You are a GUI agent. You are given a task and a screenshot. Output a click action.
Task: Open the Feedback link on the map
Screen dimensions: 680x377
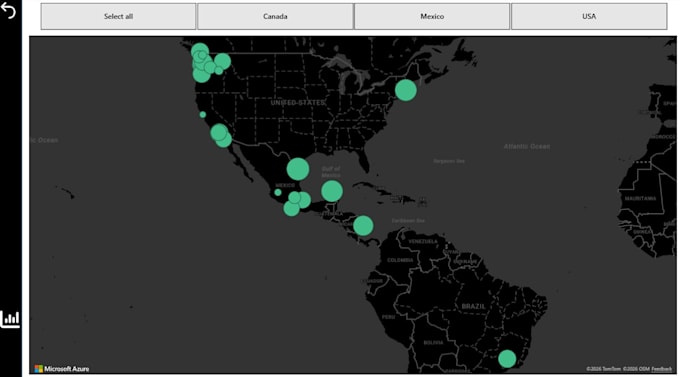point(661,369)
